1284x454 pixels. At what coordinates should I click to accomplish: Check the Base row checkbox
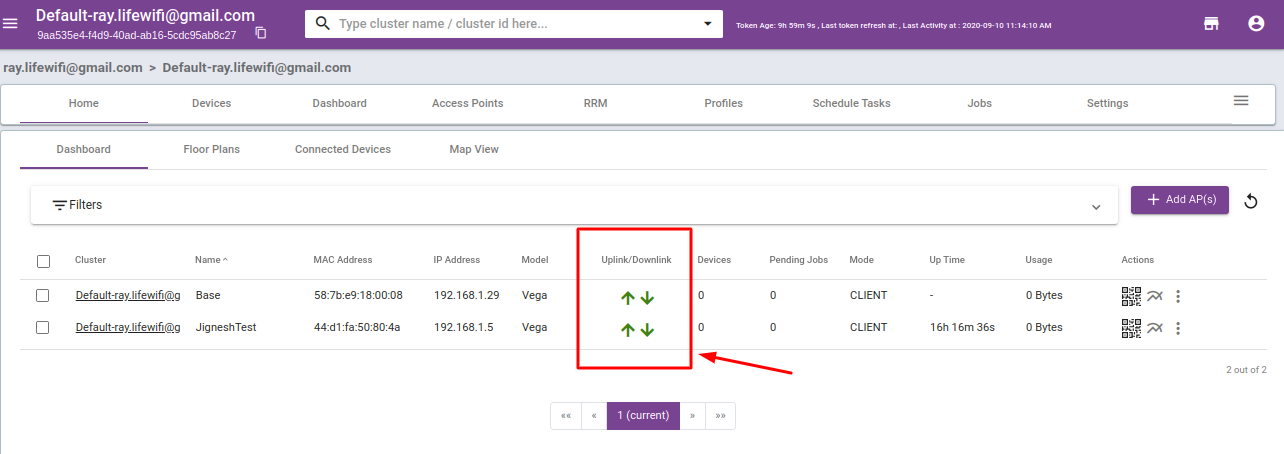pos(43,296)
